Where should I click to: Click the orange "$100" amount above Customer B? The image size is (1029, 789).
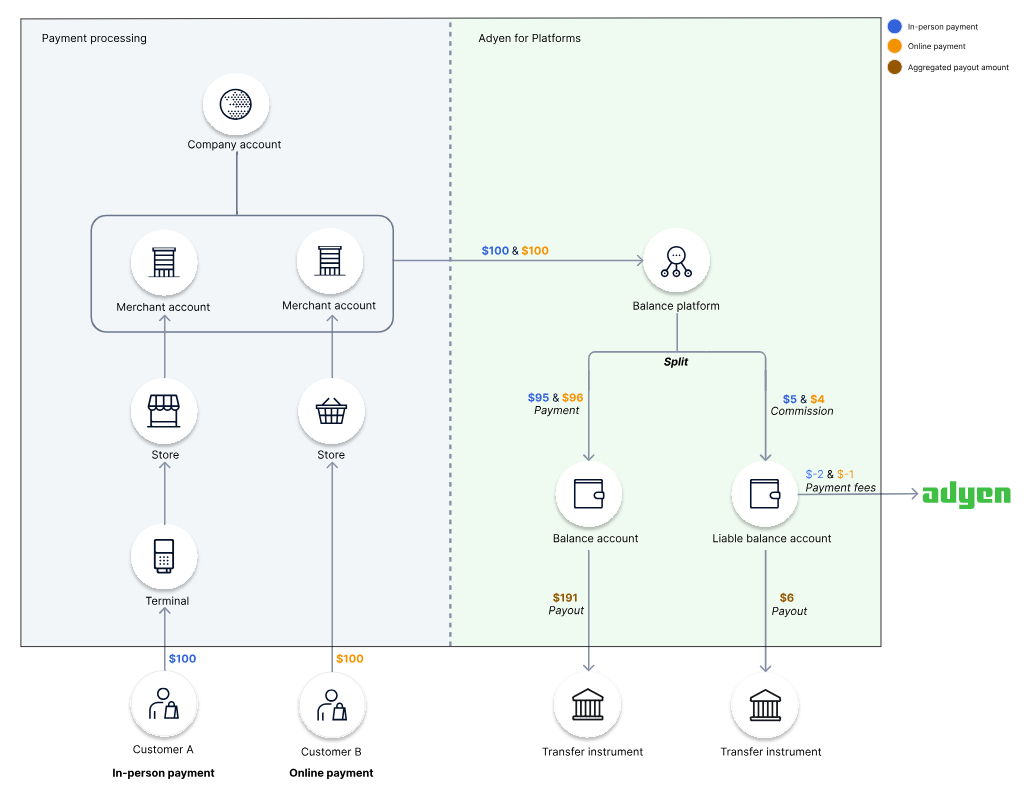tap(350, 658)
